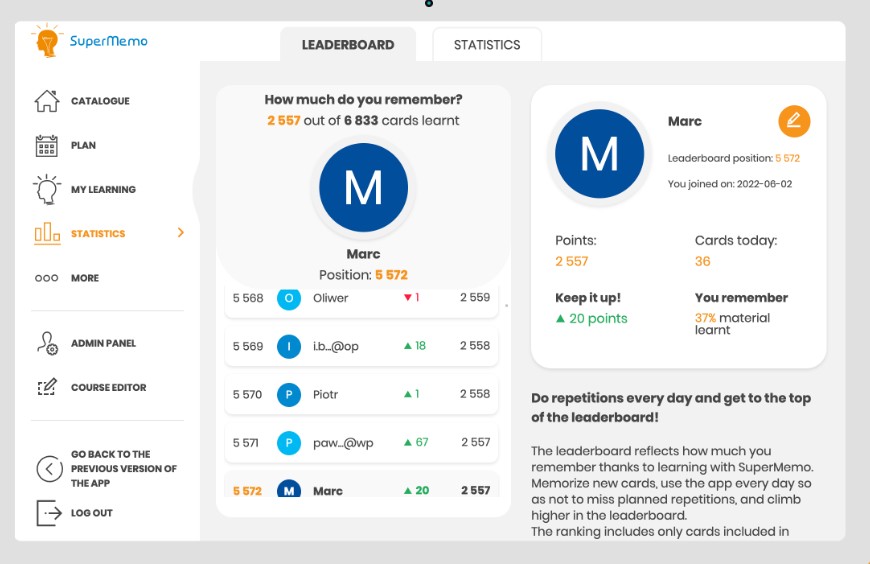The width and height of the screenshot is (870, 564).
Task: Switch to the Leaderboard tab
Action: (348, 45)
